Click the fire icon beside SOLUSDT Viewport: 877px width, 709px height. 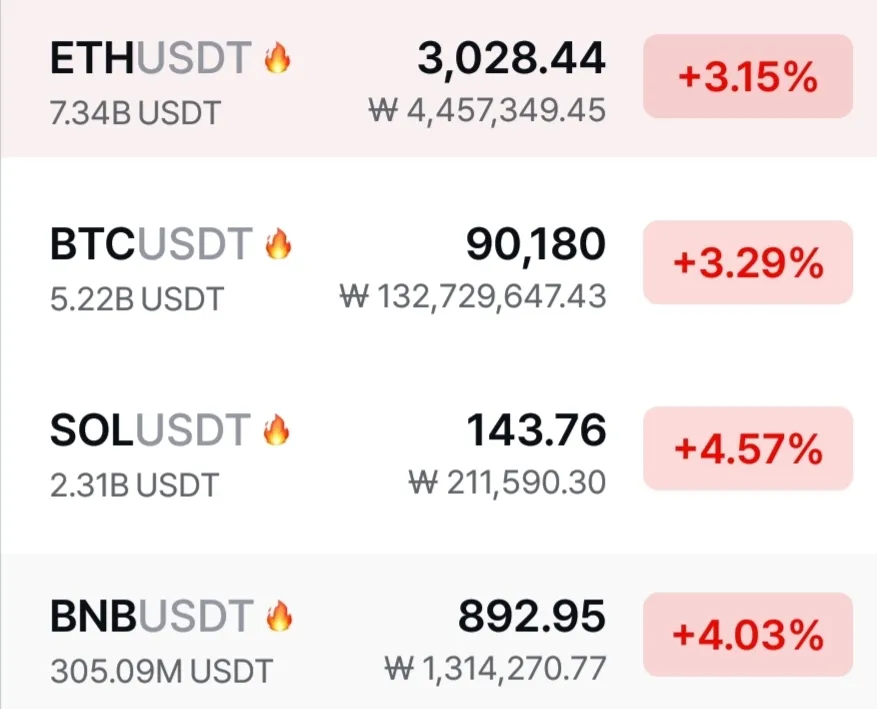(276, 430)
